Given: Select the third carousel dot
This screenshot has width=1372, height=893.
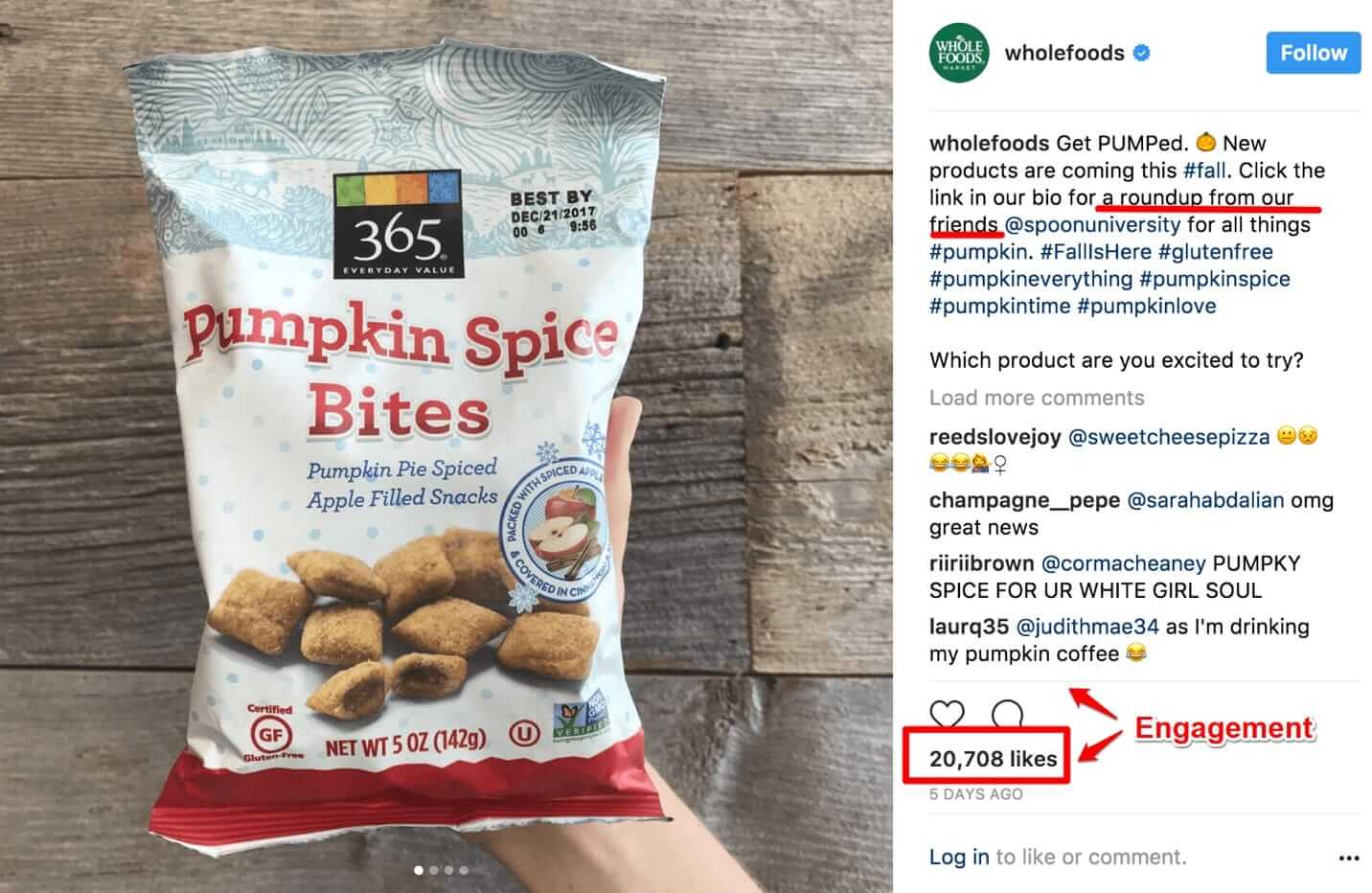Looking at the screenshot, I should pyautogui.click(x=448, y=870).
